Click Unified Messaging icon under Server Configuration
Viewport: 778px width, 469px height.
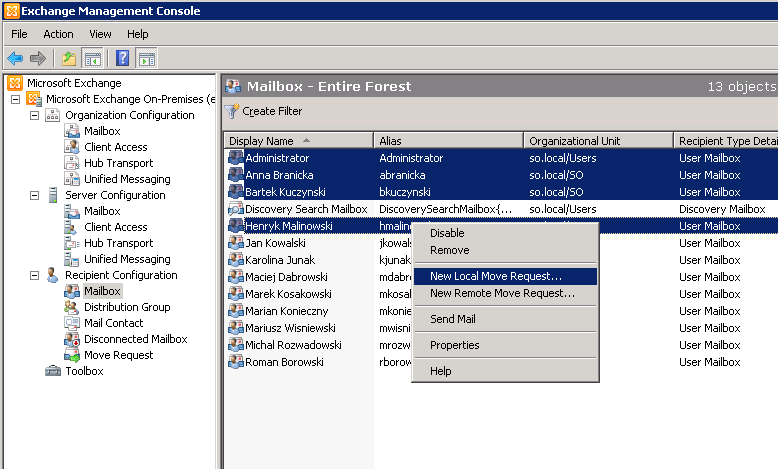click(72, 259)
